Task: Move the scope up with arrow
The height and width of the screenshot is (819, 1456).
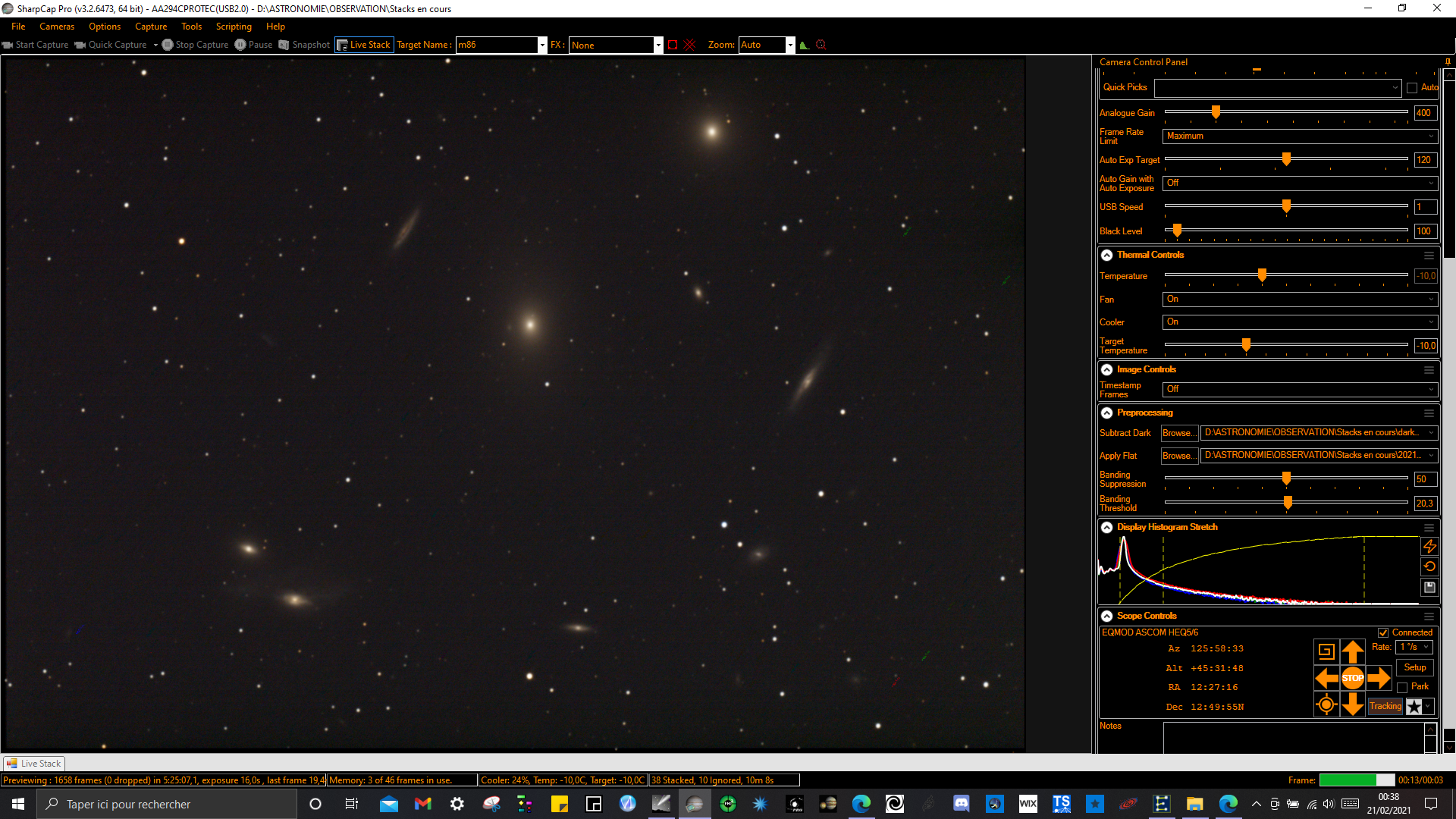Action: [x=1352, y=651]
